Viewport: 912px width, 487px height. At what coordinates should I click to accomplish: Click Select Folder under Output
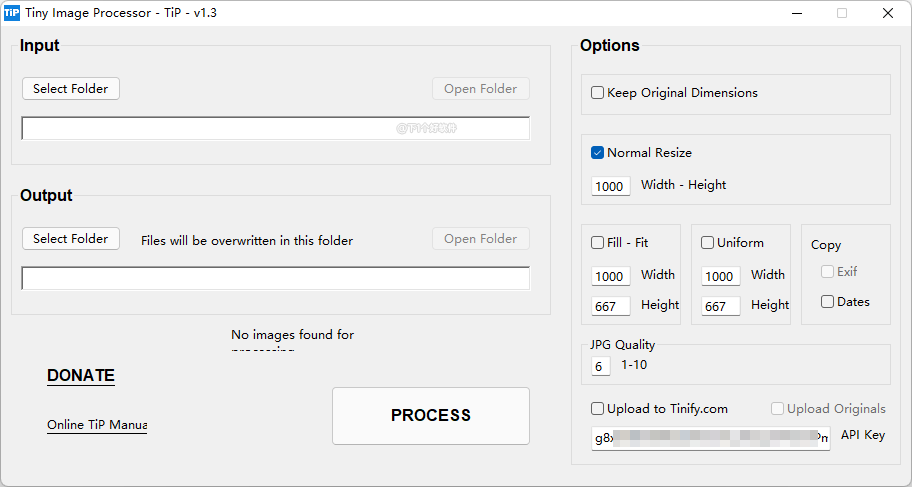tap(71, 239)
